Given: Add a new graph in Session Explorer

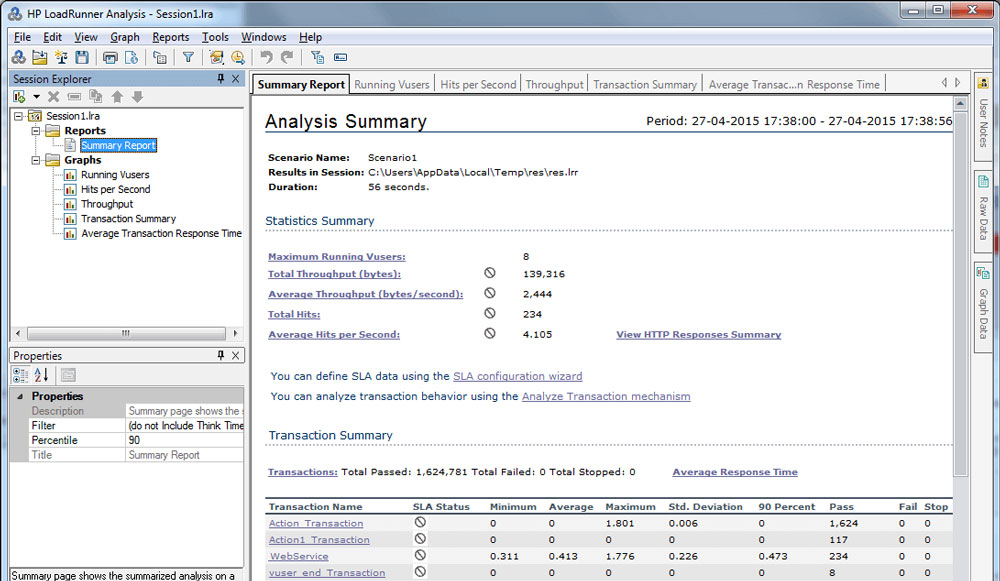Looking at the screenshot, I should pyautogui.click(x=19, y=97).
